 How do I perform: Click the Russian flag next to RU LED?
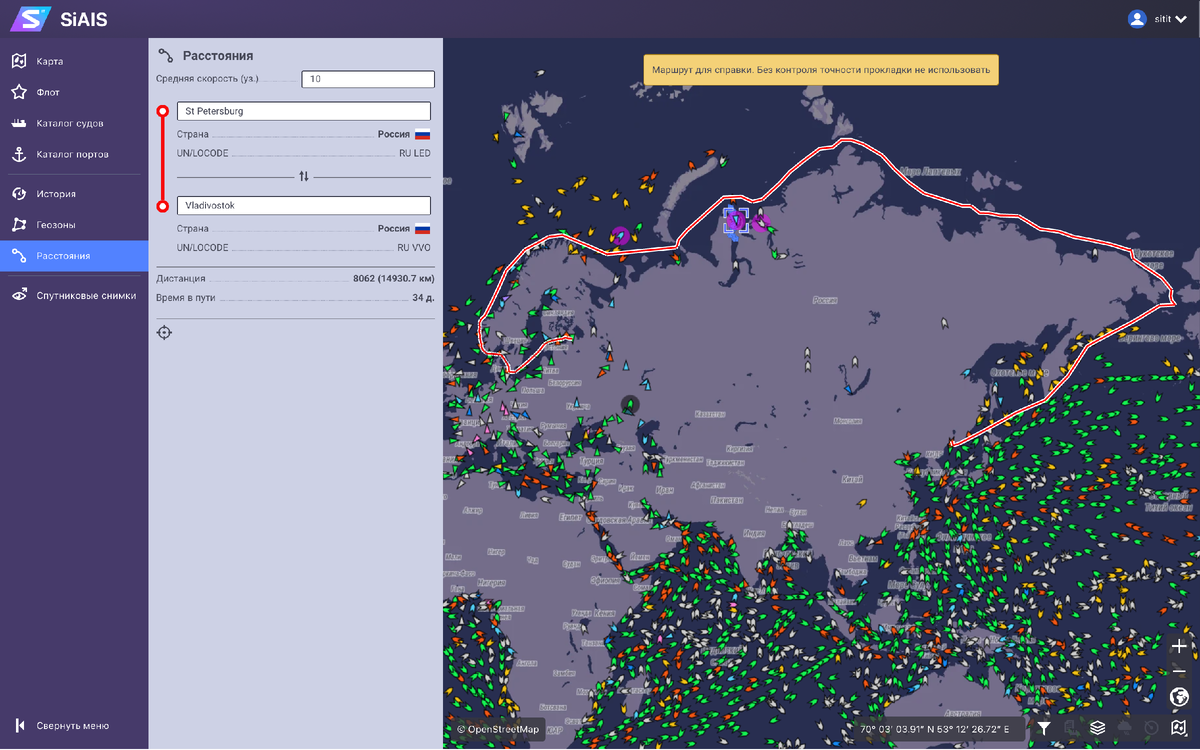422,134
